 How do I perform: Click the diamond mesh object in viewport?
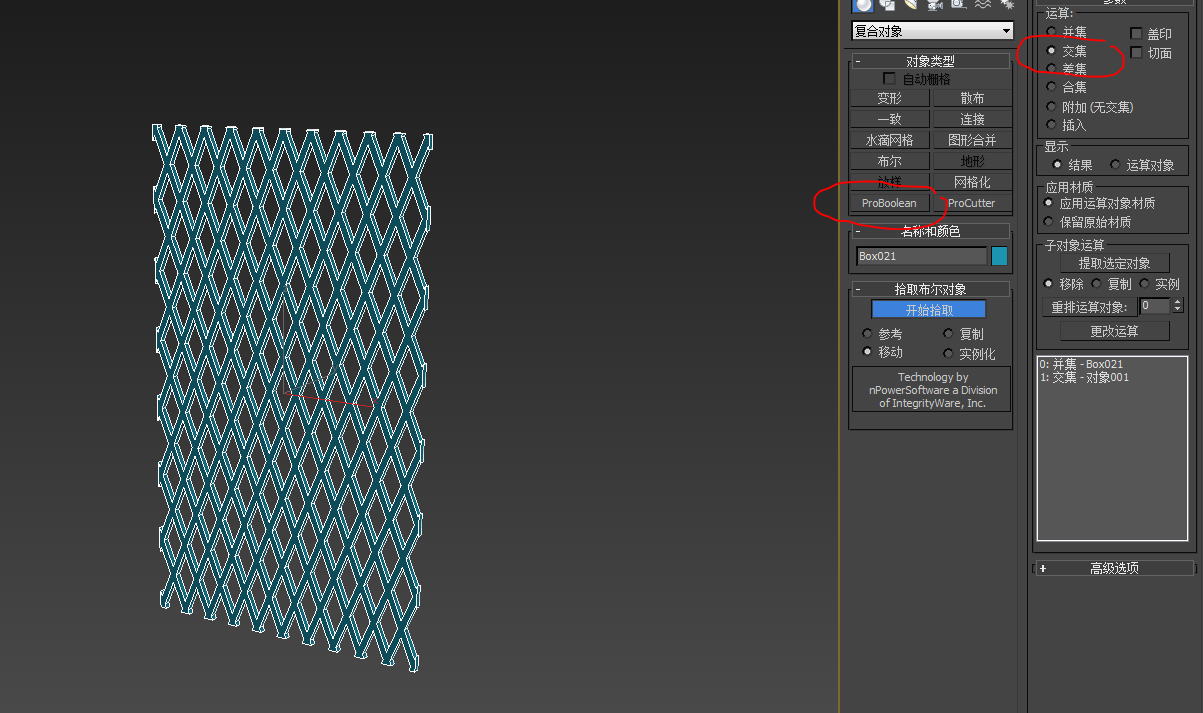click(294, 397)
